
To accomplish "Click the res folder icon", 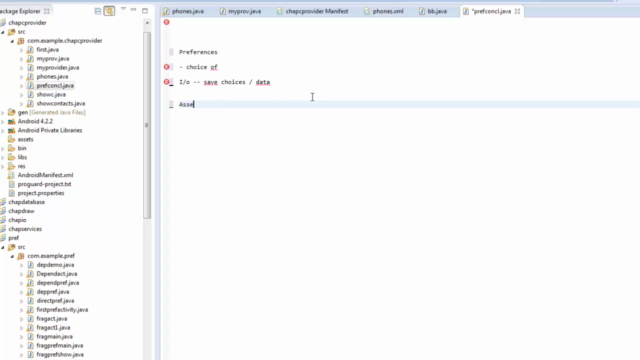I will pos(11,167).
